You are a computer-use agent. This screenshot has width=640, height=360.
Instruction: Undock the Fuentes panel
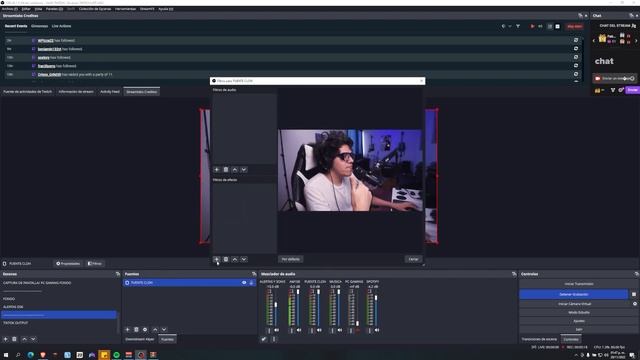(254, 274)
